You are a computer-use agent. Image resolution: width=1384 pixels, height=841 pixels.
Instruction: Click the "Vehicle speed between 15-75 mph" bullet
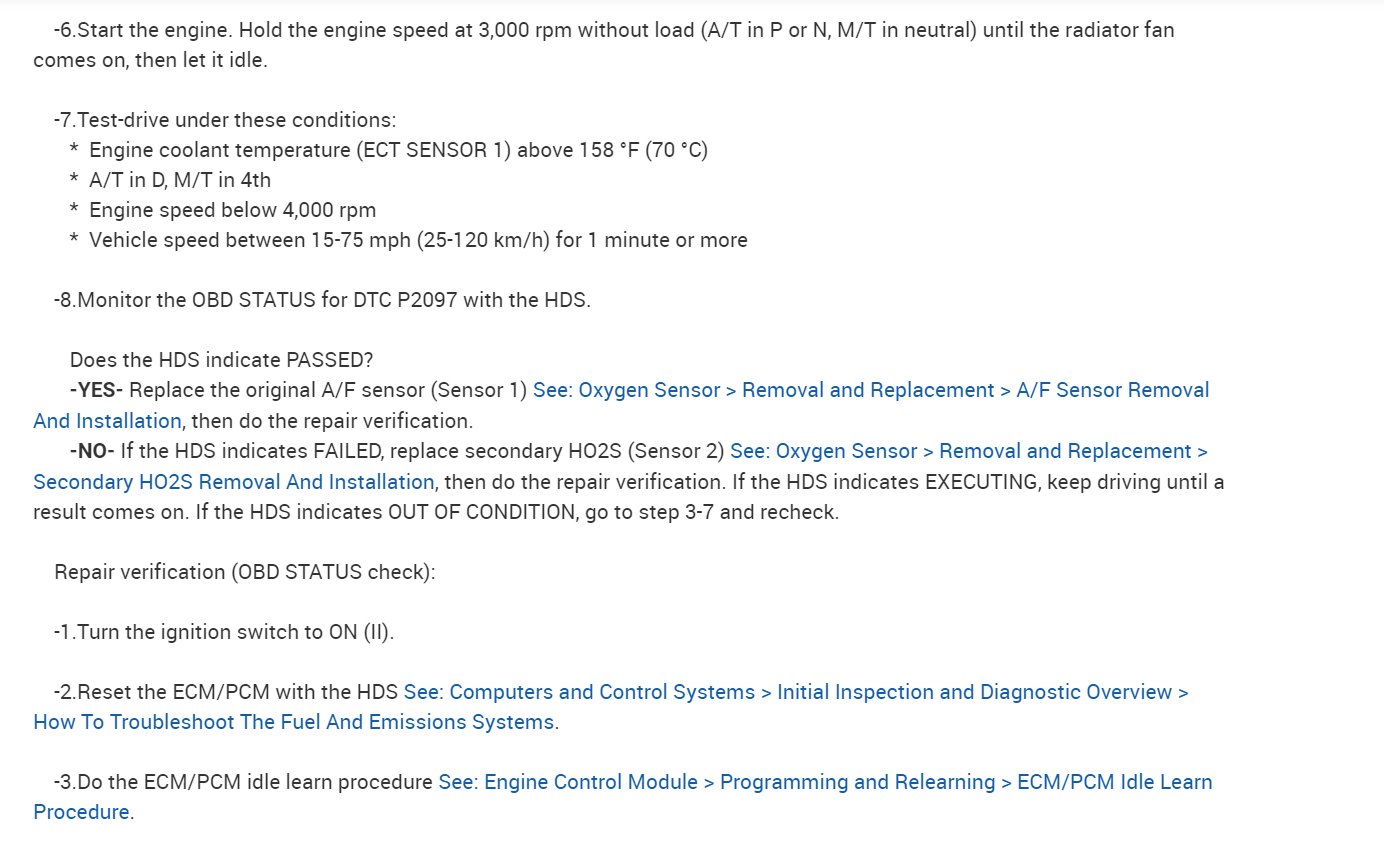point(418,240)
